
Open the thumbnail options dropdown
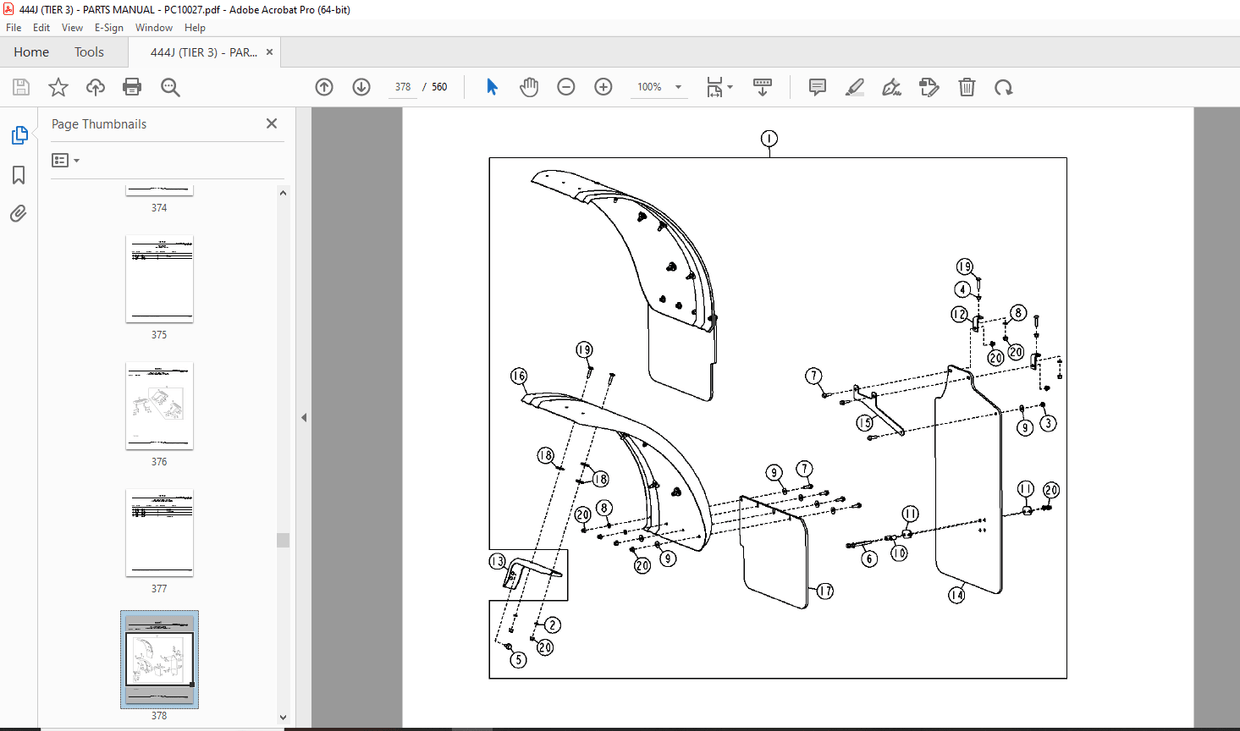click(64, 160)
